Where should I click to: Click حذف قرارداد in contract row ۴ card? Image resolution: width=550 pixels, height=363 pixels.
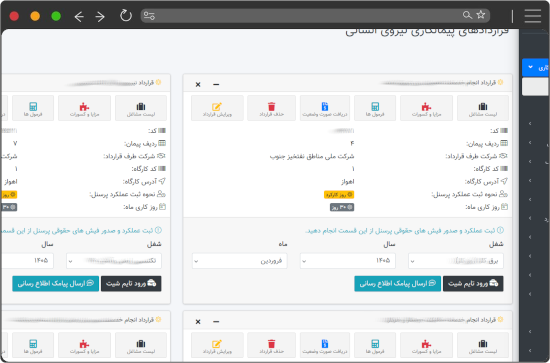(271, 108)
